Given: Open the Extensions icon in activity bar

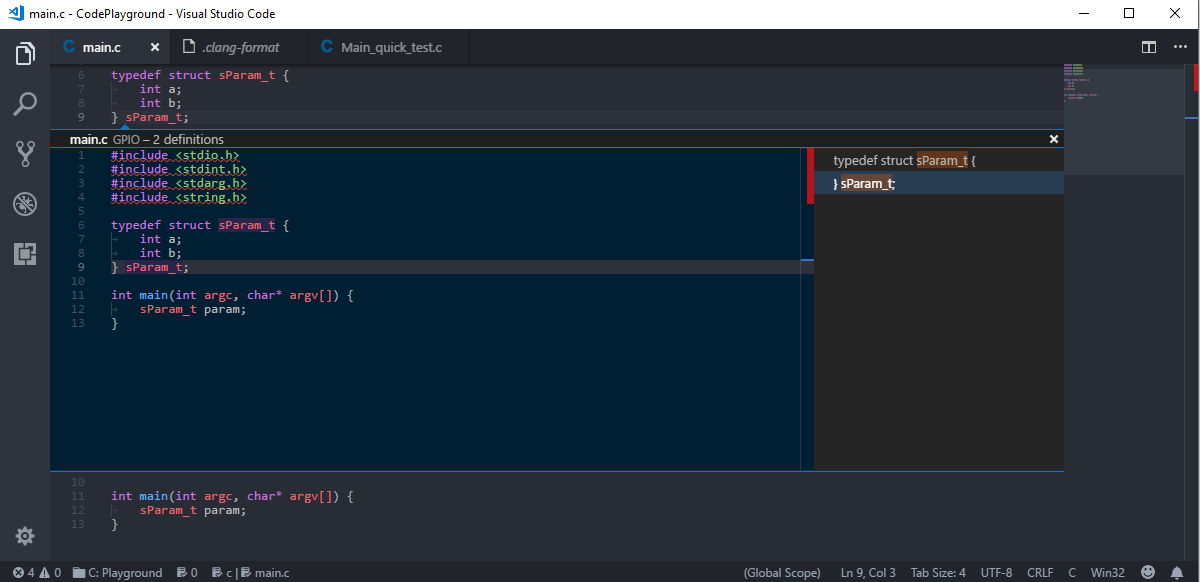Looking at the screenshot, I should pos(25,254).
